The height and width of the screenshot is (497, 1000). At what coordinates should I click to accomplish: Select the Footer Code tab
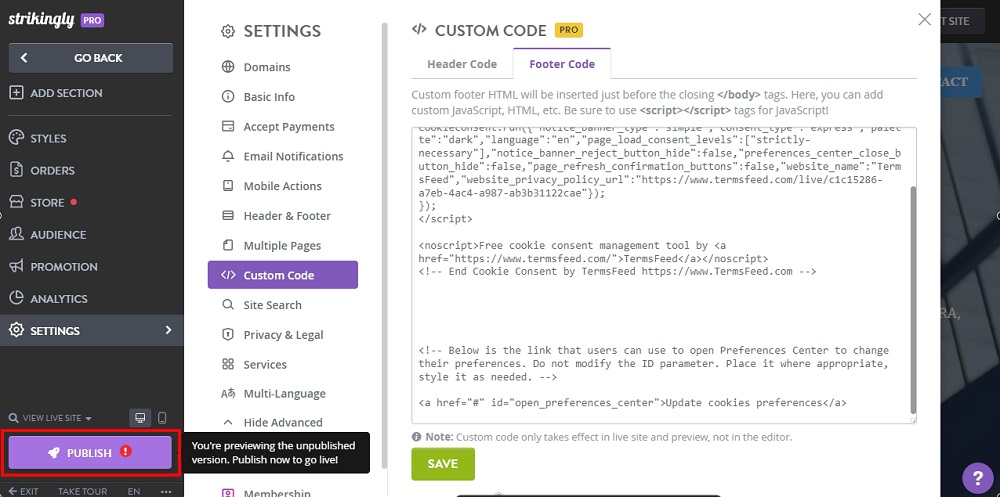click(562, 64)
